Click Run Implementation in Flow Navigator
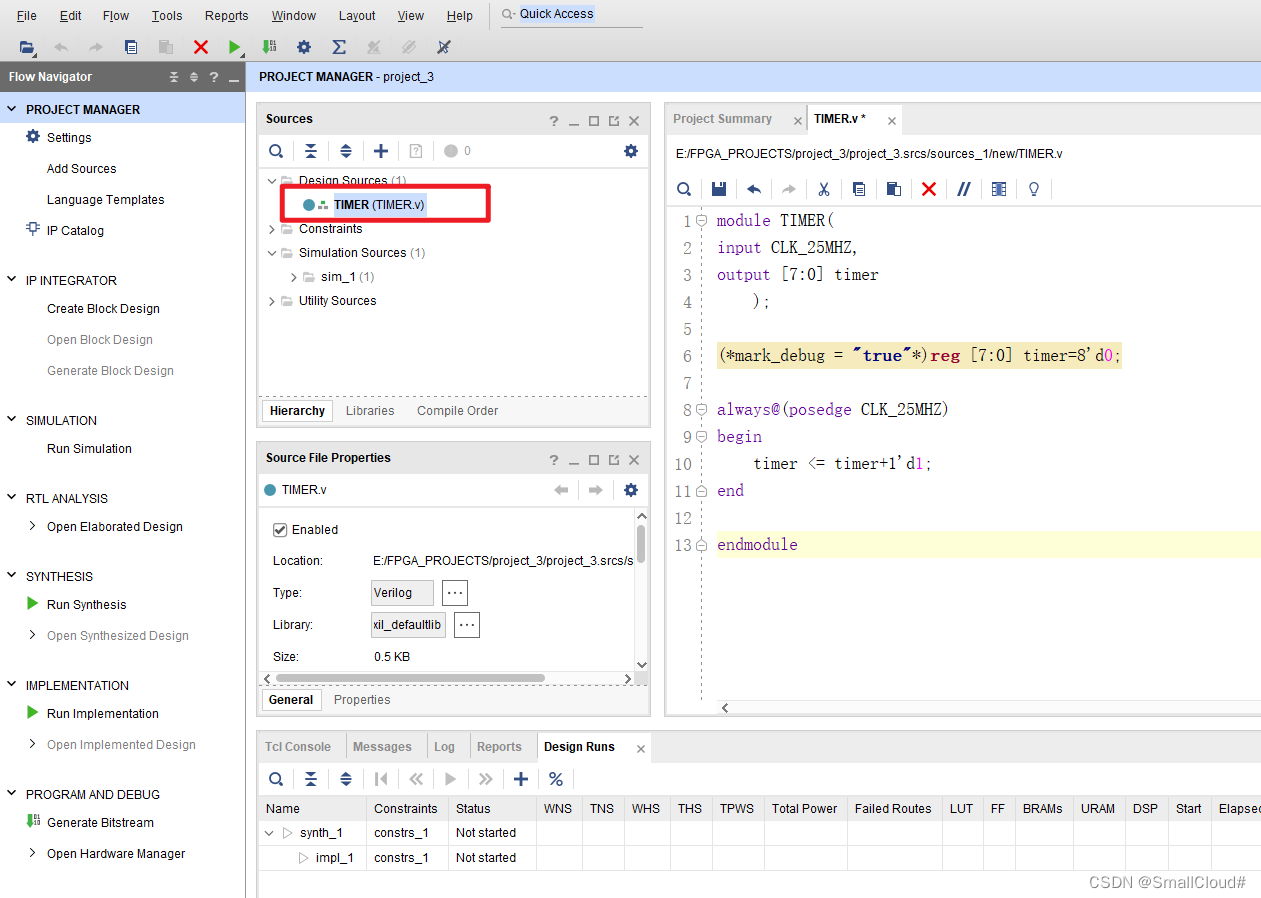This screenshot has width=1261, height=898. (x=102, y=714)
